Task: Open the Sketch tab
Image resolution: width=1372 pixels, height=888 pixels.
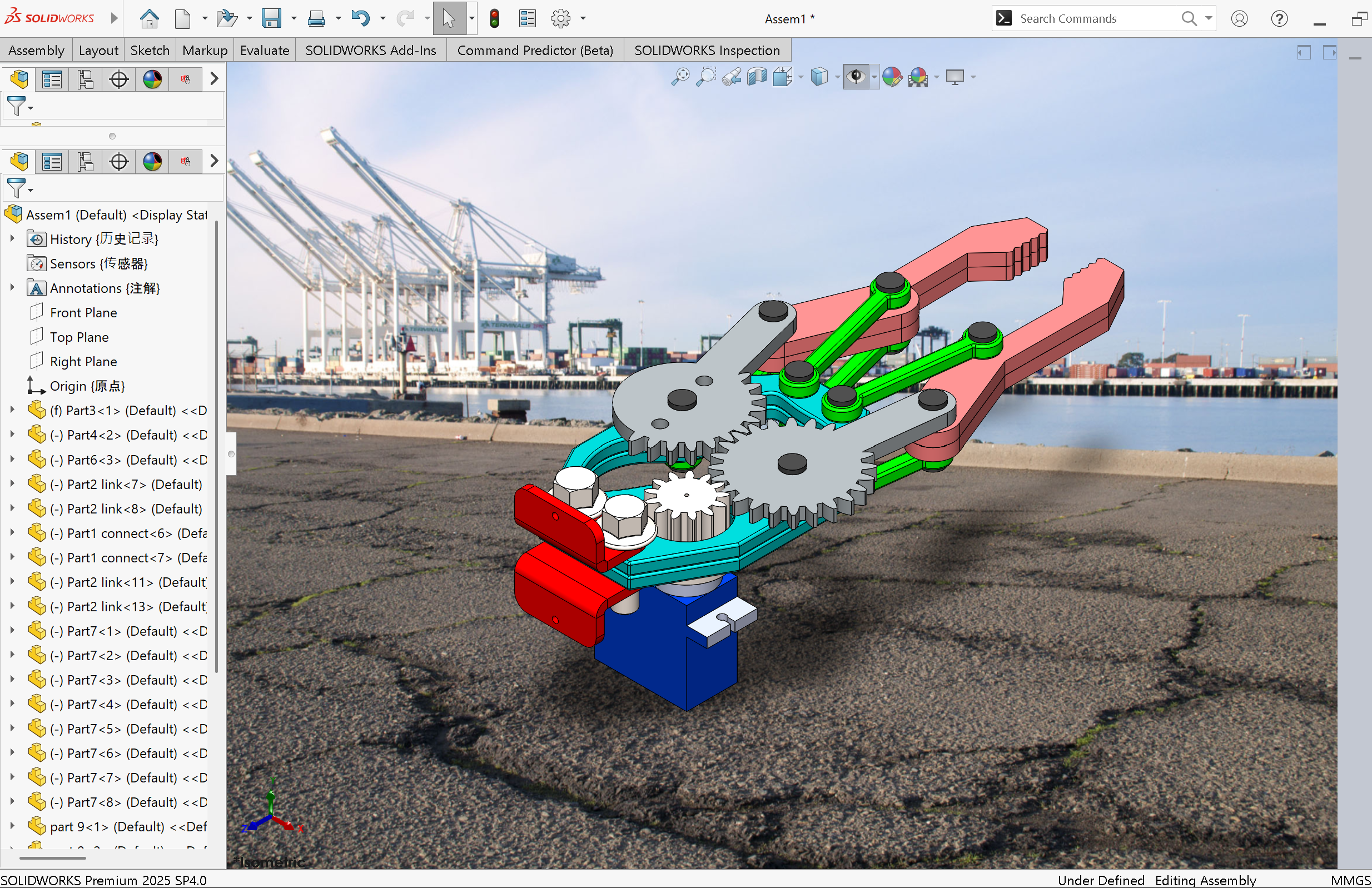Action: click(x=150, y=50)
